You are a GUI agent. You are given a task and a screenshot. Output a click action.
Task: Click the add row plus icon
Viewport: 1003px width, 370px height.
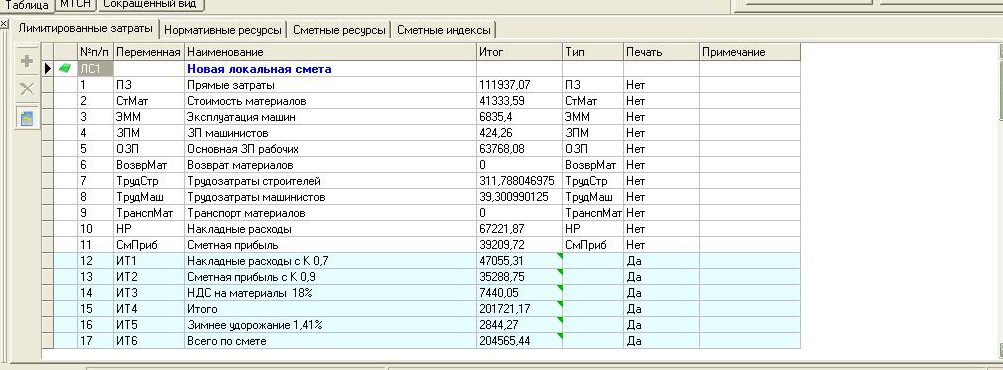point(27,61)
